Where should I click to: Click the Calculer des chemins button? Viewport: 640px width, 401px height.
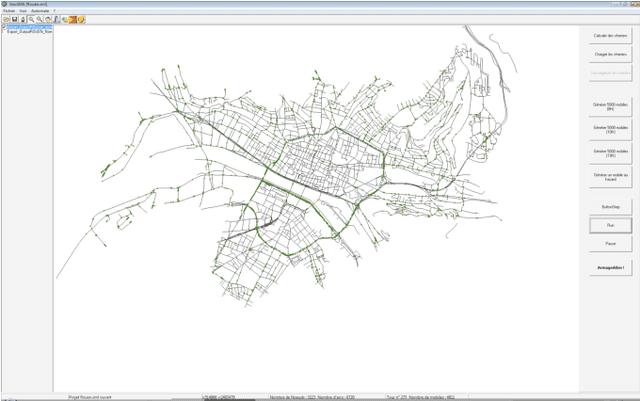(610, 36)
